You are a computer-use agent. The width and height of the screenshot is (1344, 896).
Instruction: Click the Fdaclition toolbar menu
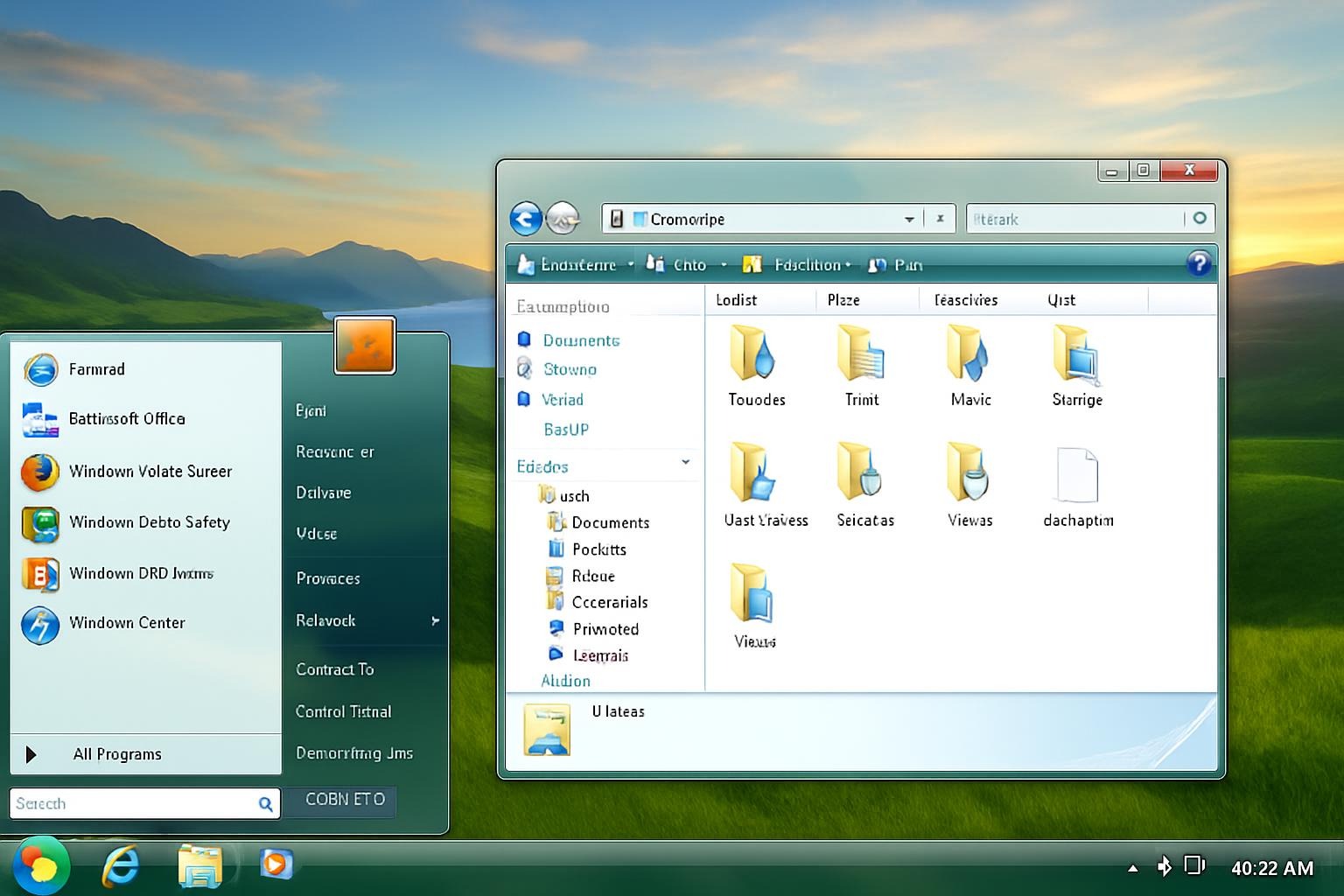[806, 265]
